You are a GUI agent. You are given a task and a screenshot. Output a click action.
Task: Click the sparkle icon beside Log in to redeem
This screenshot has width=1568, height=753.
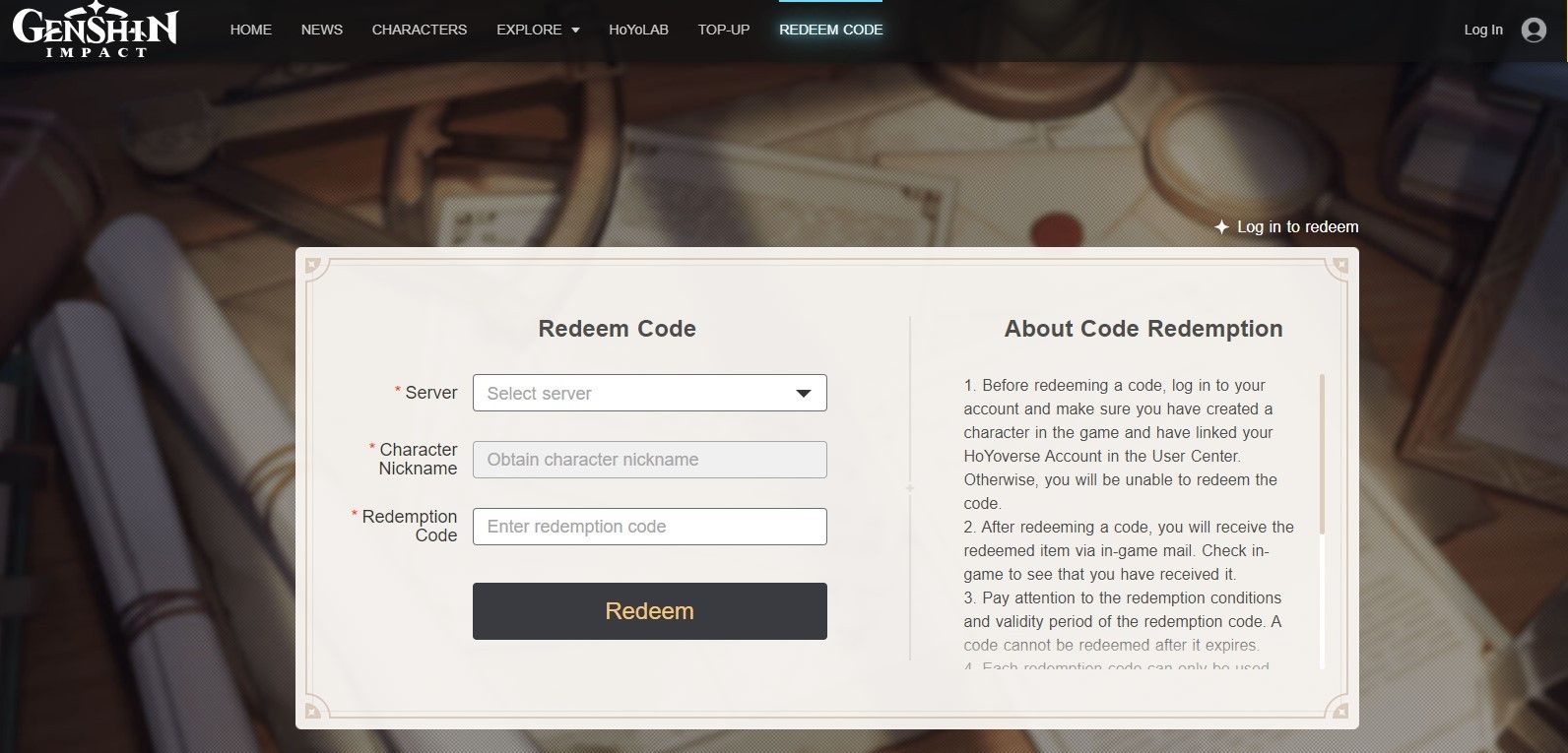click(x=1221, y=227)
